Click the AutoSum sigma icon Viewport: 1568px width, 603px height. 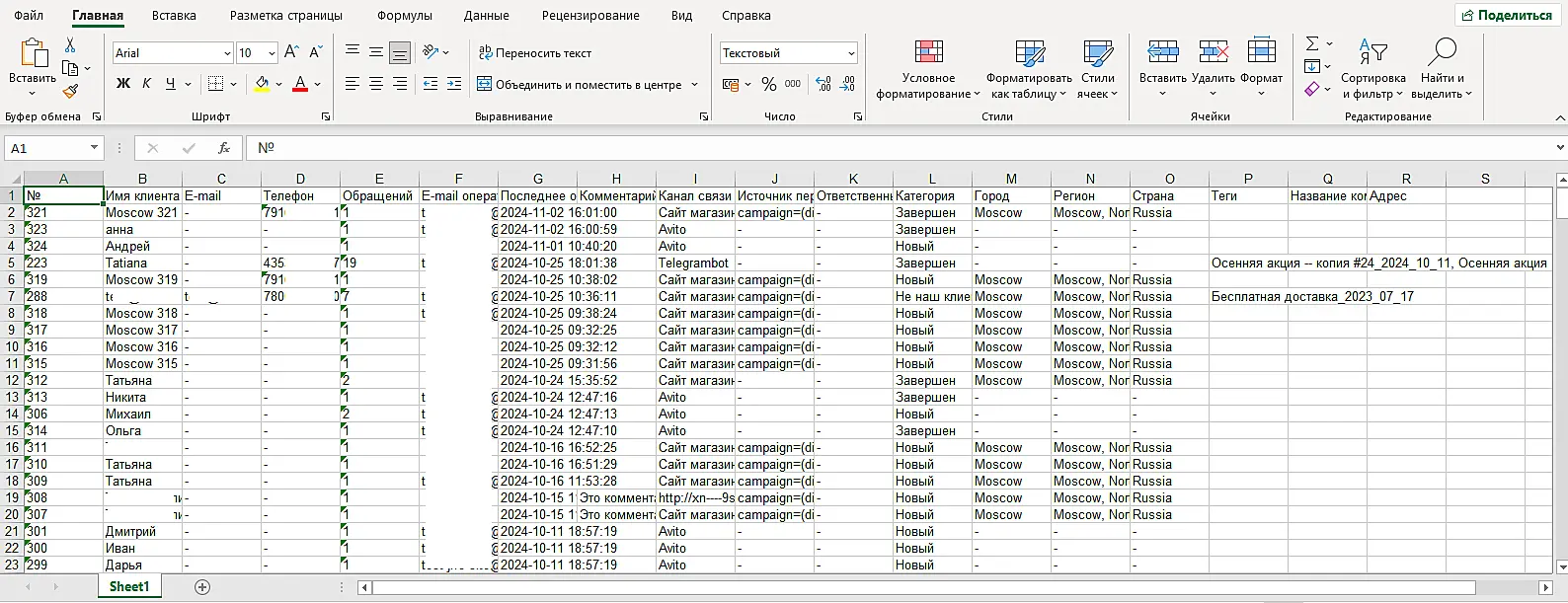coord(1312,44)
